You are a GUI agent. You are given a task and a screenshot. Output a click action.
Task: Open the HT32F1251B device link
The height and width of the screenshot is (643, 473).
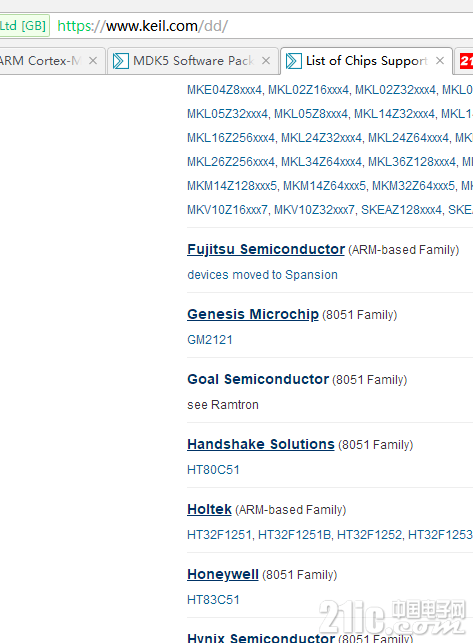tap(294, 535)
